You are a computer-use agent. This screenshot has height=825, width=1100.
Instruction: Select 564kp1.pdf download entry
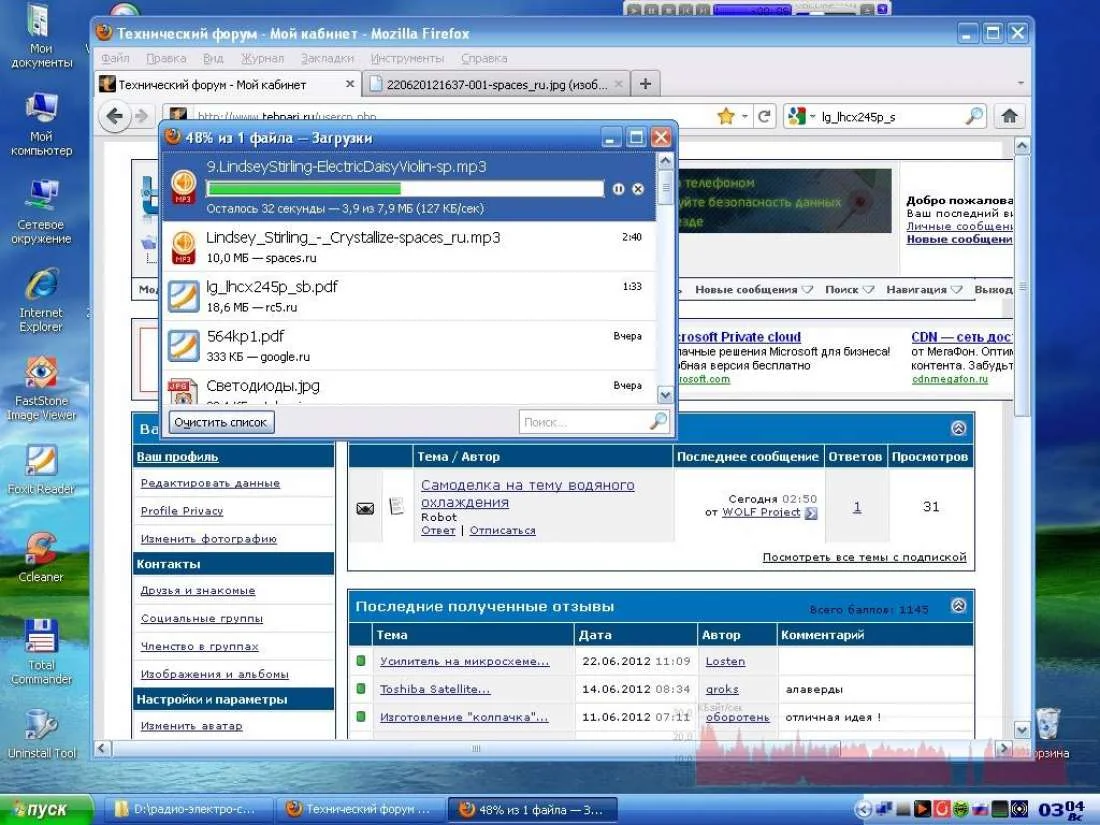point(409,346)
